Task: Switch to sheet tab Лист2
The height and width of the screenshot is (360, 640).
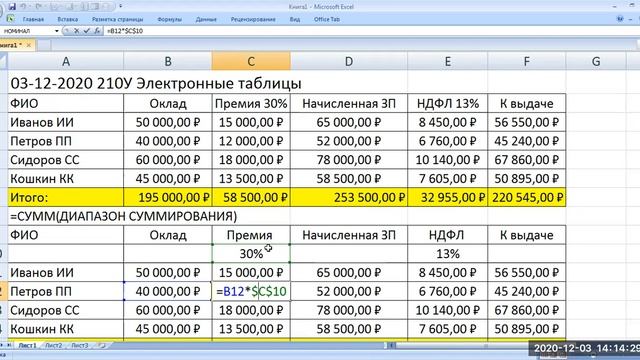Action: pos(53,345)
